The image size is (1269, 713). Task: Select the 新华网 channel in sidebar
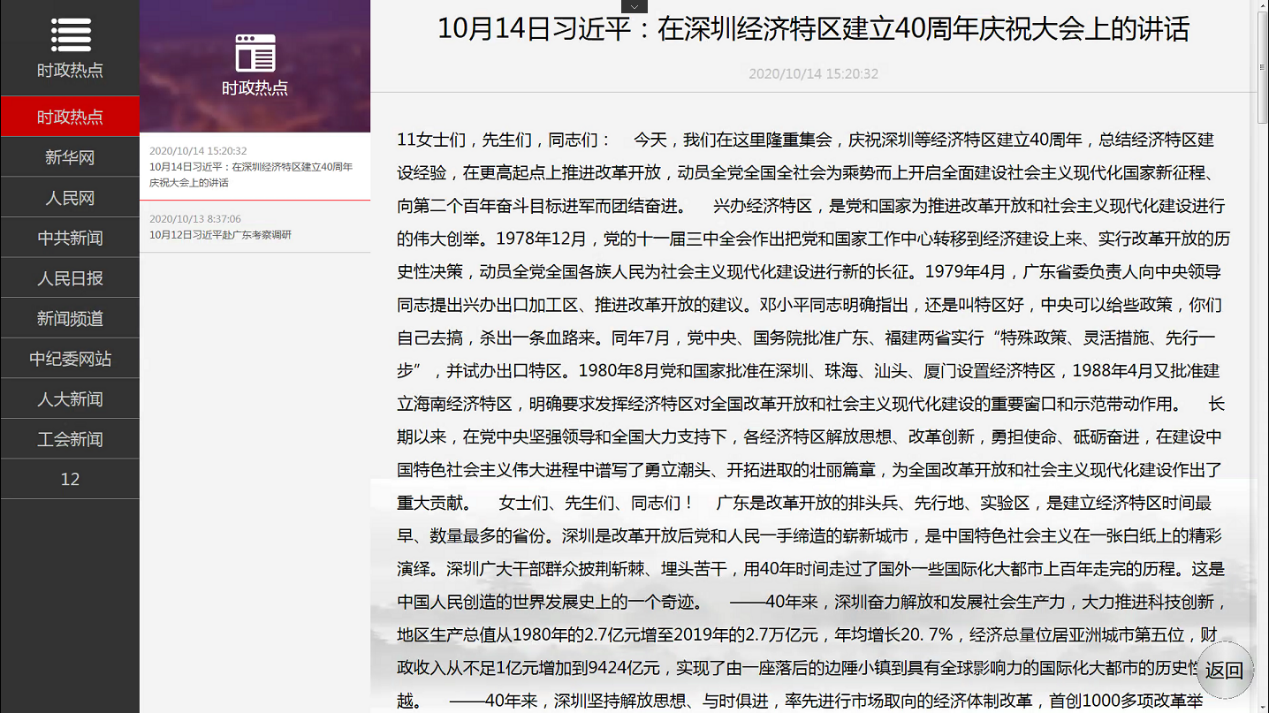pyautogui.click(x=69, y=156)
